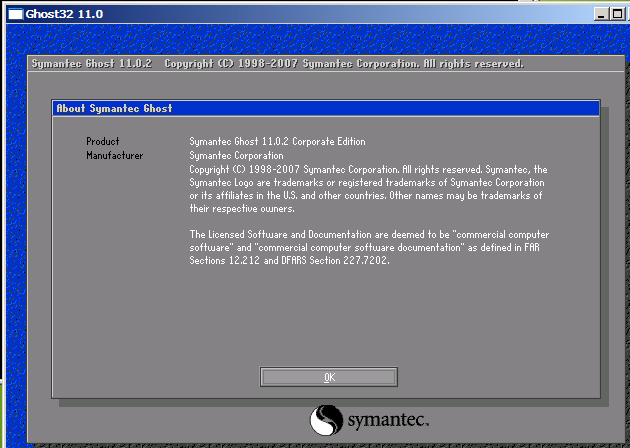630x448 pixels.
Task: Click the Copyright 1998-2007 paragraph in dialog
Action: point(368,170)
